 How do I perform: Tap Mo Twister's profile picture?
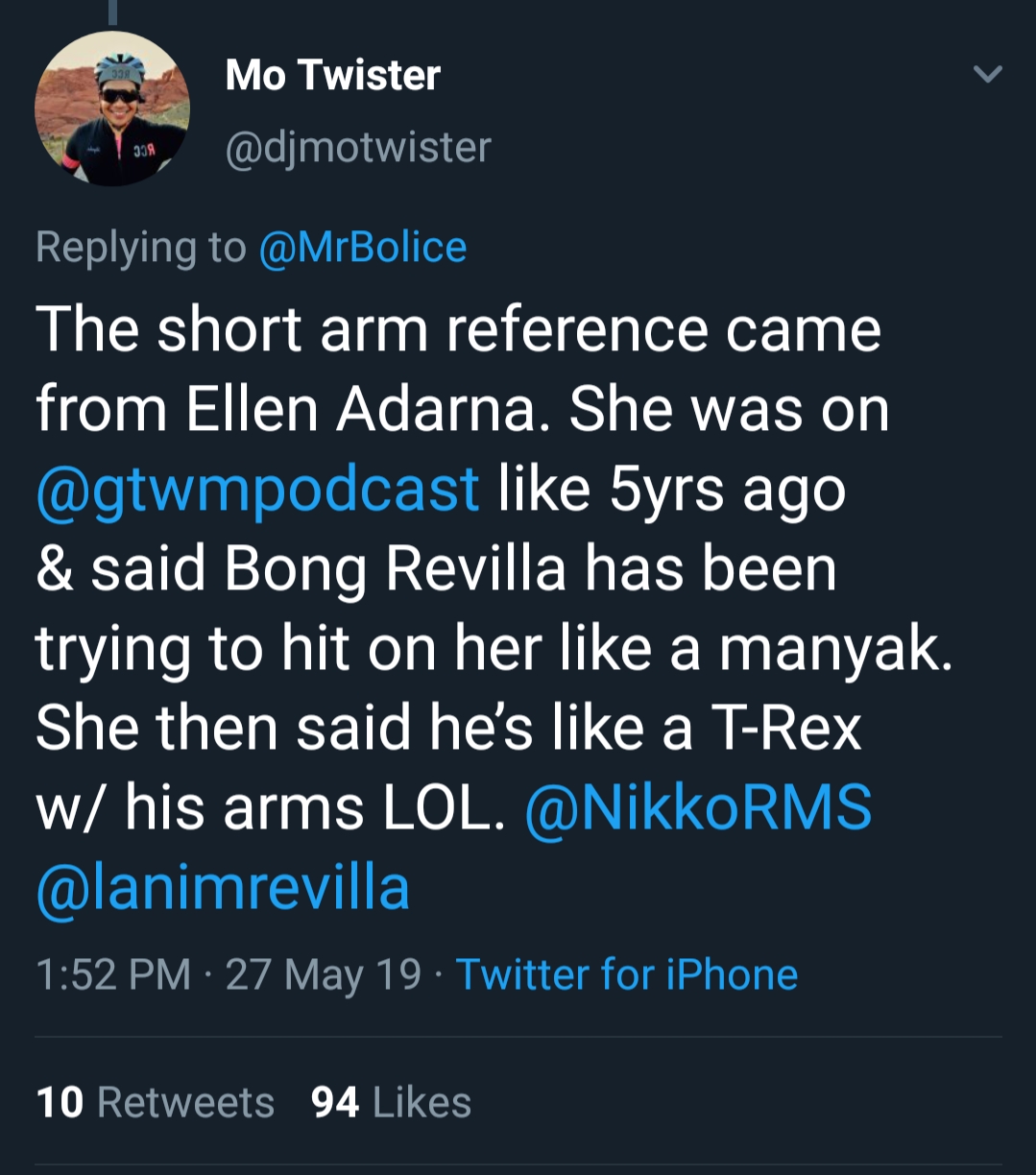tap(112, 108)
